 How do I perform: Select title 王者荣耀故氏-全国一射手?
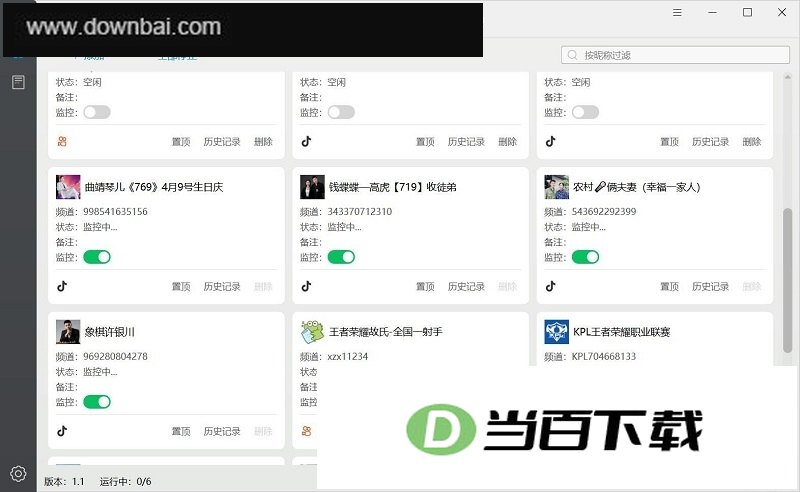[x=386, y=332]
